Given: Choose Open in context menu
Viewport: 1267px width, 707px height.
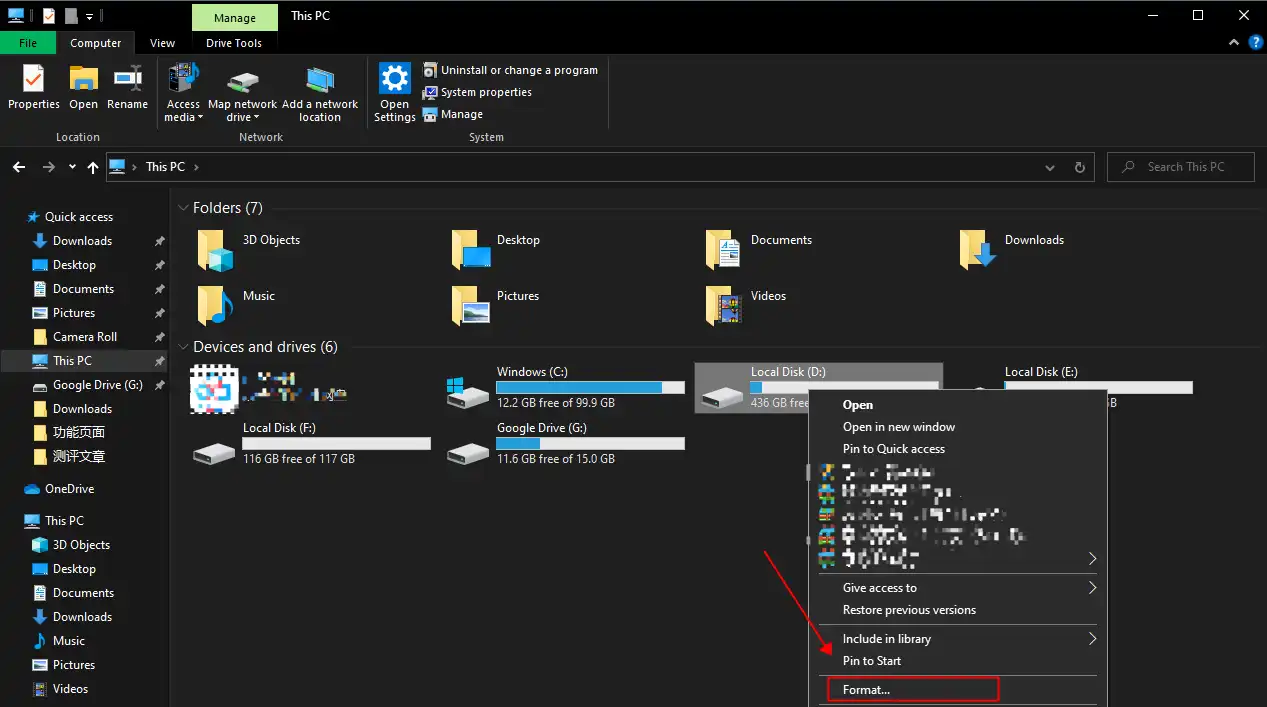Looking at the screenshot, I should [858, 405].
